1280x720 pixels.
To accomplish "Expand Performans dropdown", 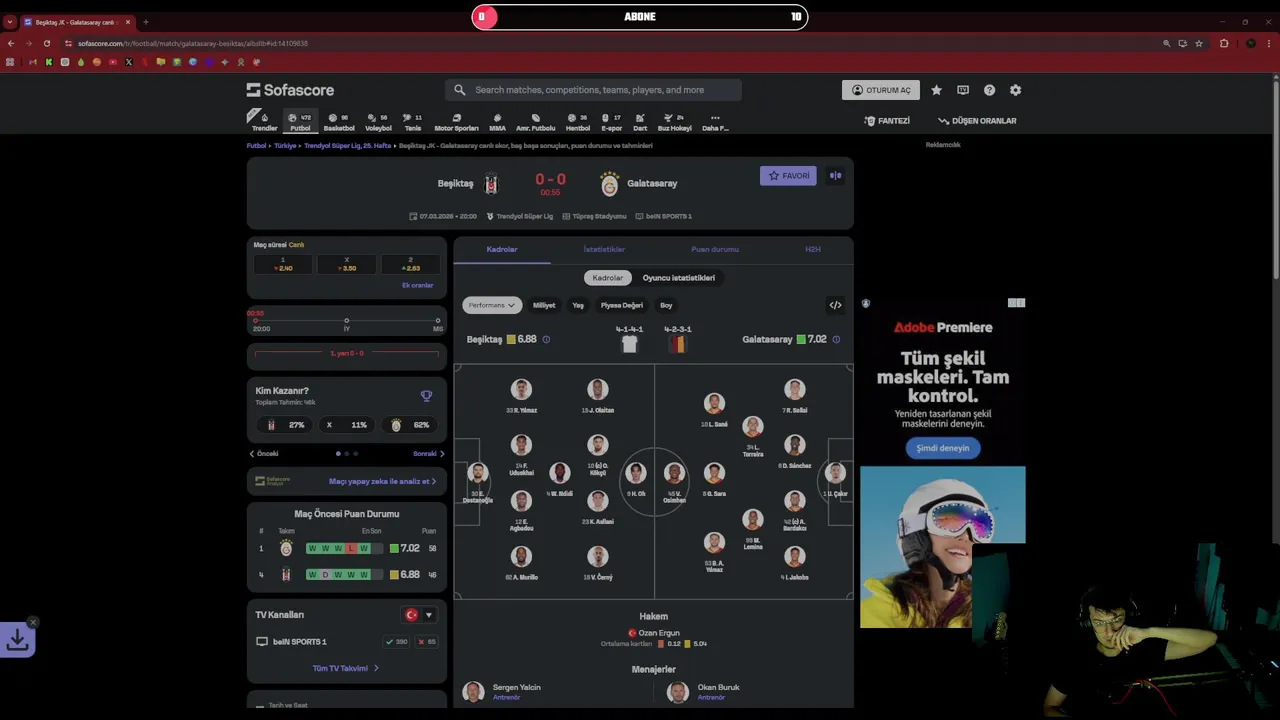I will pos(492,305).
